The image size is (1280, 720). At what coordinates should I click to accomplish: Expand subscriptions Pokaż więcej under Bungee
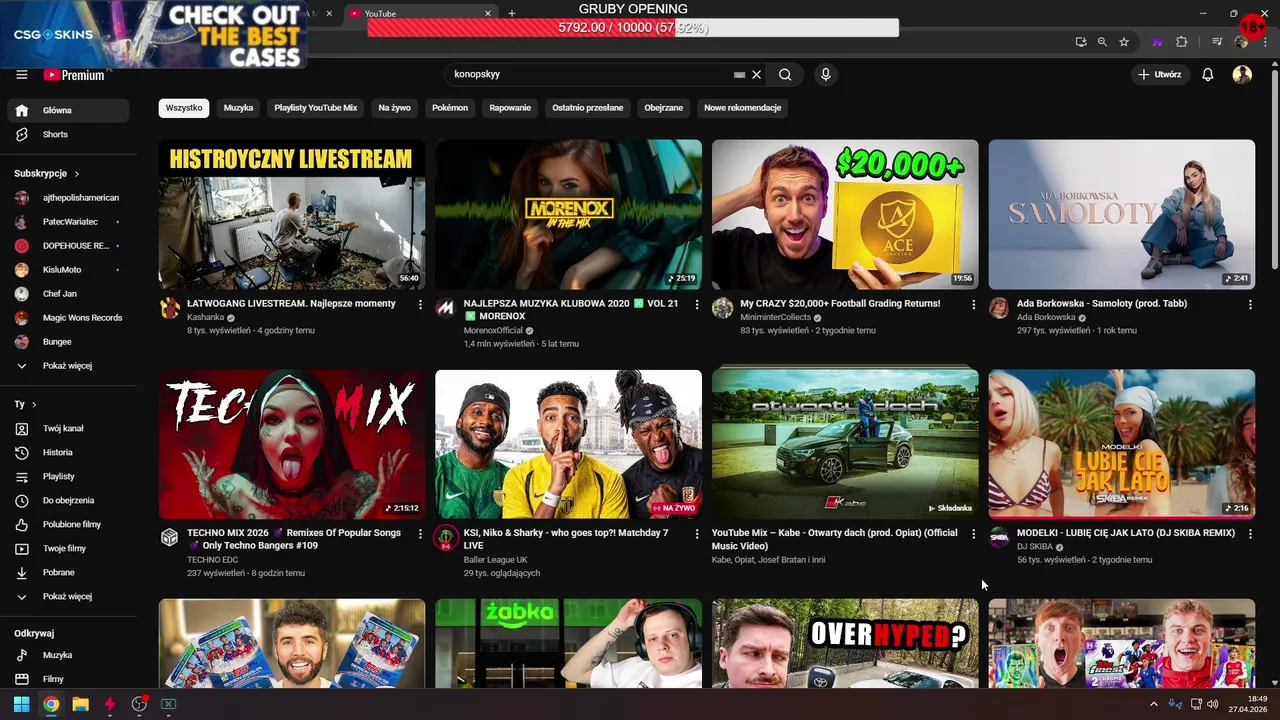(x=68, y=366)
